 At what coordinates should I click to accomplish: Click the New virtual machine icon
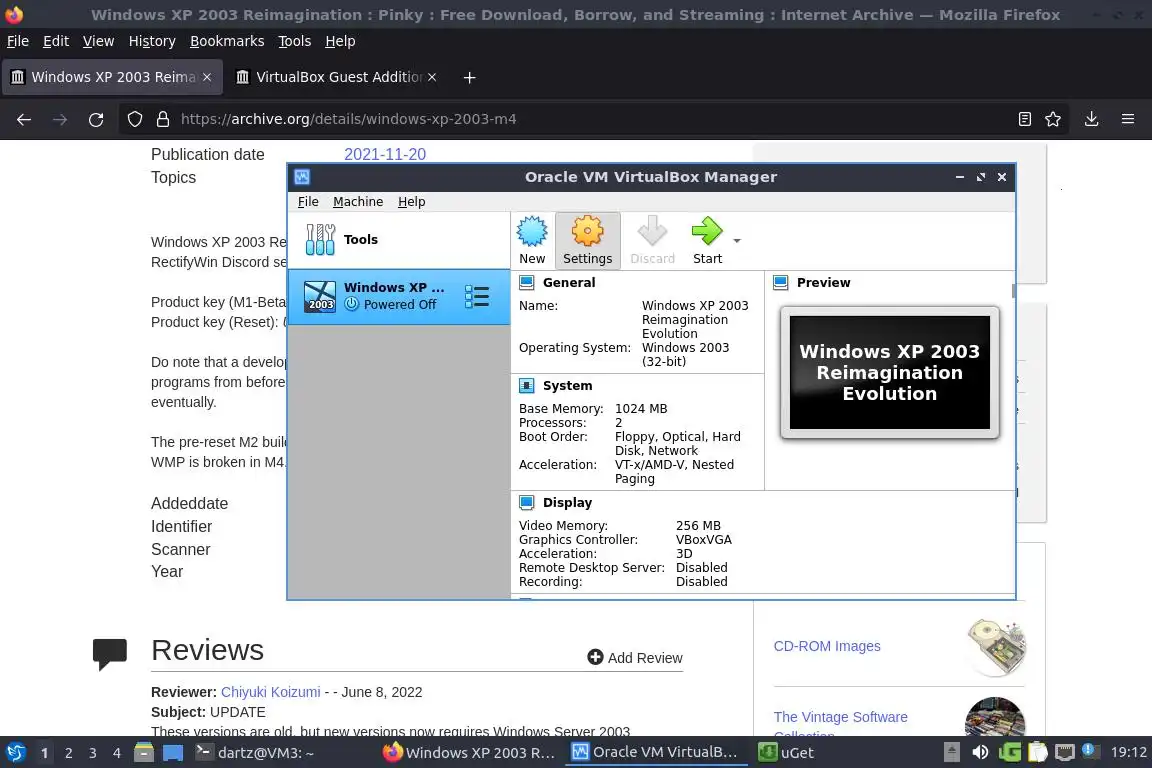click(532, 240)
